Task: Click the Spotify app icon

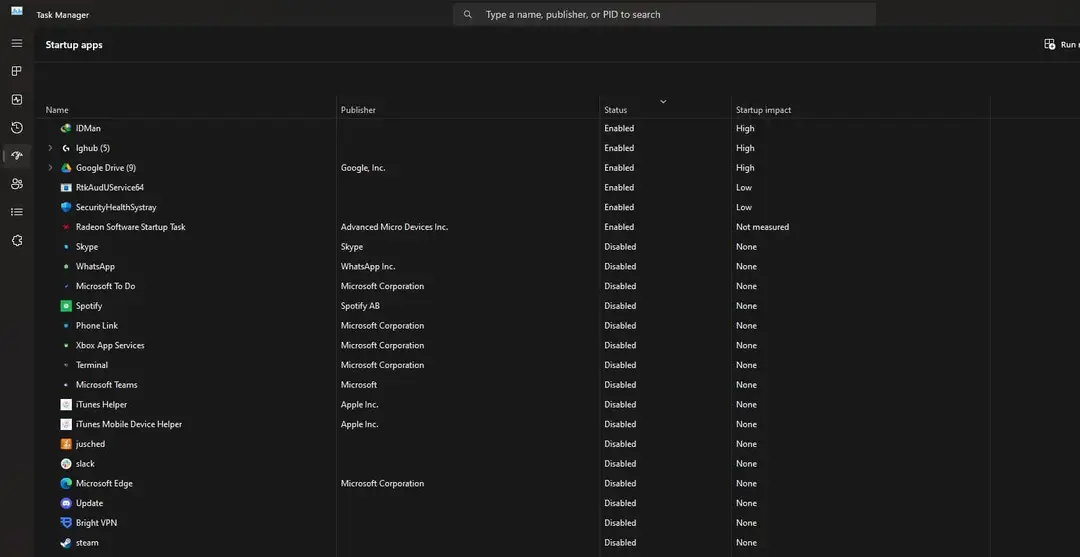Action: pos(66,306)
